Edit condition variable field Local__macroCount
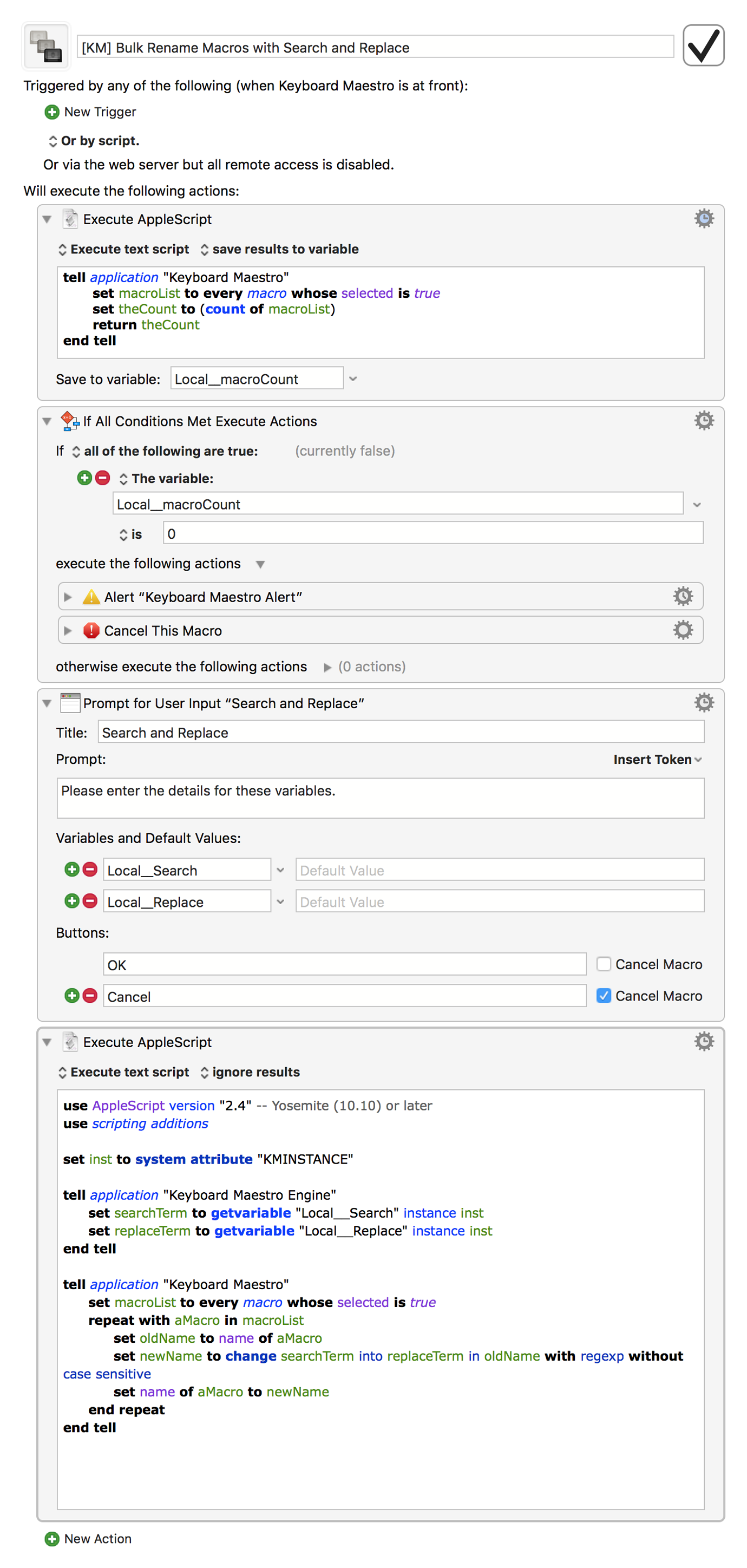Screen dimensions: 747x1568 [x=397, y=504]
